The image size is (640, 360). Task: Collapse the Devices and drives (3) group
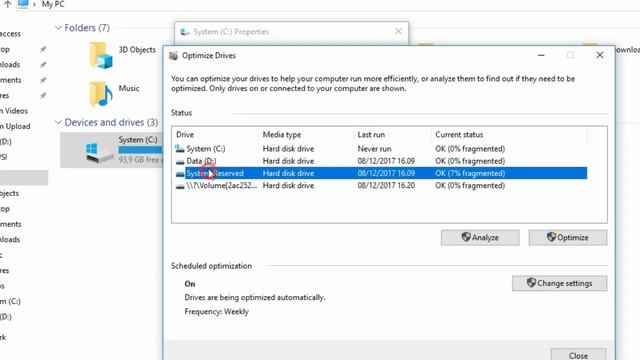click(x=58, y=122)
